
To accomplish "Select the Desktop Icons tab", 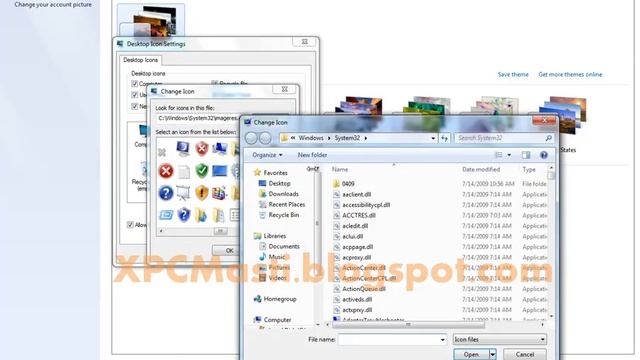I will pos(140,60).
